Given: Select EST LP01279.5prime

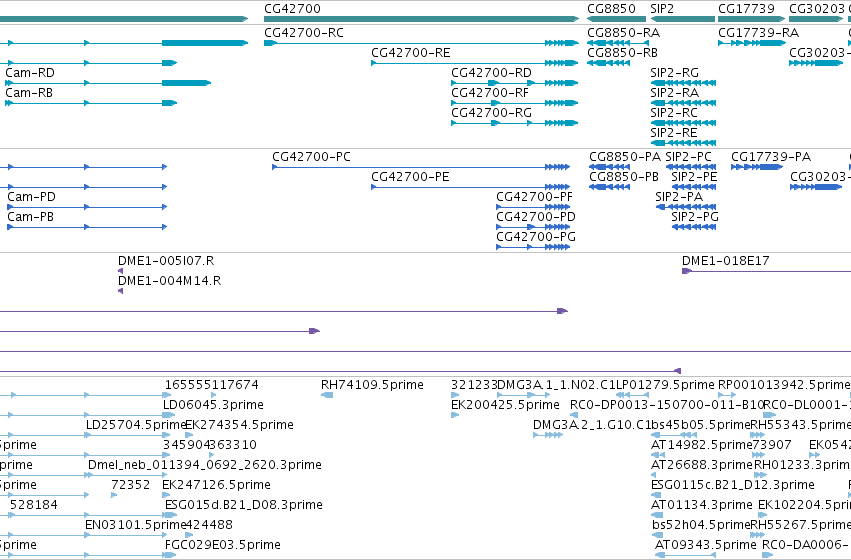Looking at the screenshot, I should pyautogui.click(x=665, y=385).
